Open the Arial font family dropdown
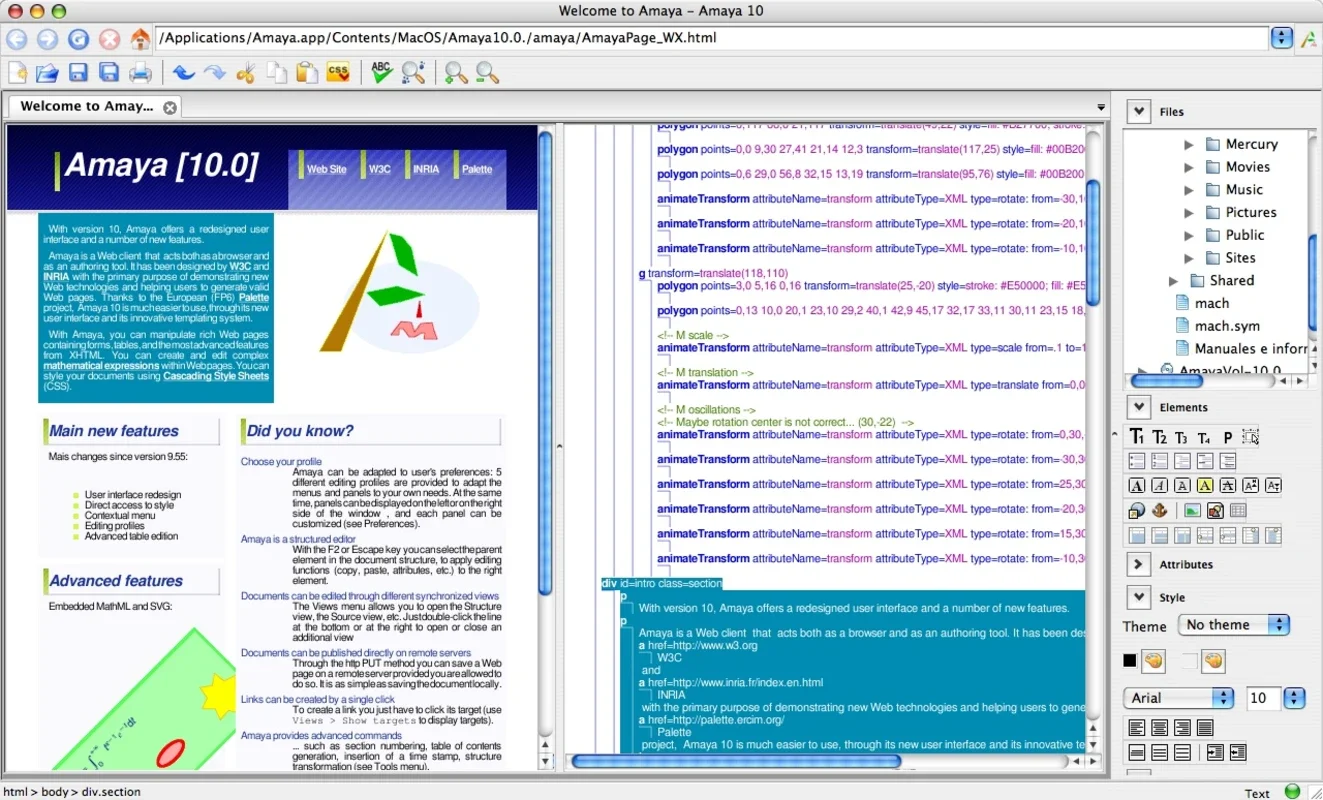This screenshot has height=800, width=1323. [1178, 698]
